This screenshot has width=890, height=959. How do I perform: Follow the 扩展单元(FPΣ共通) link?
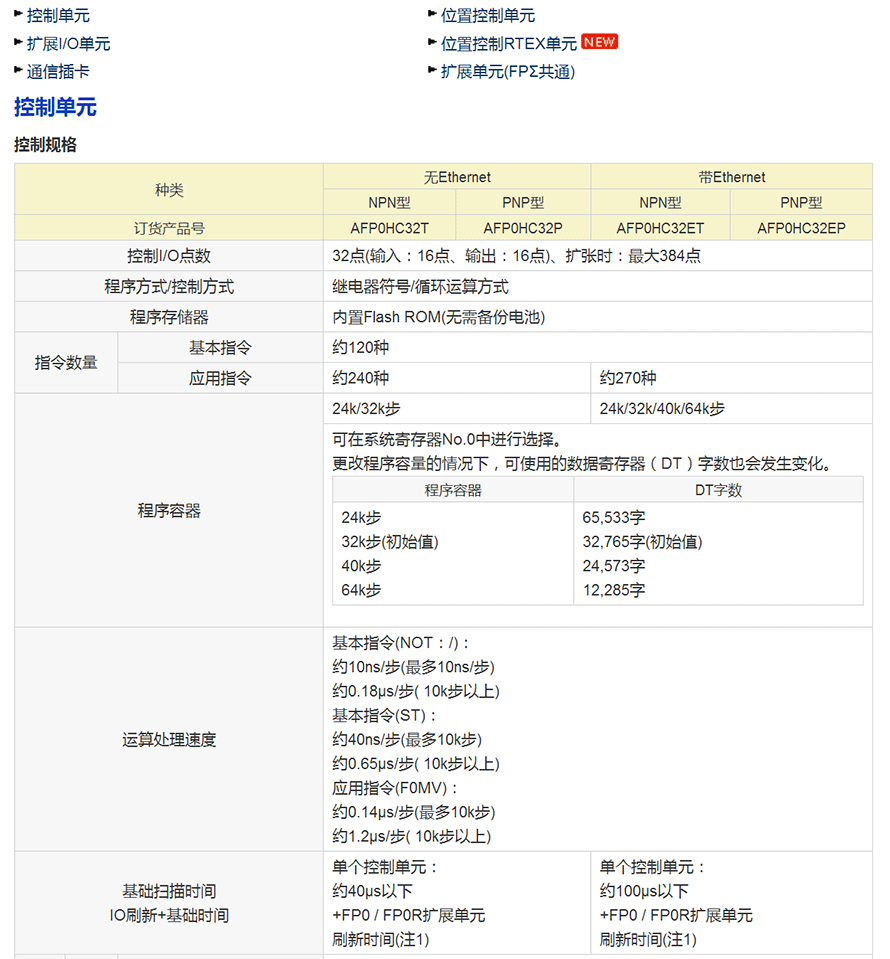click(508, 72)
